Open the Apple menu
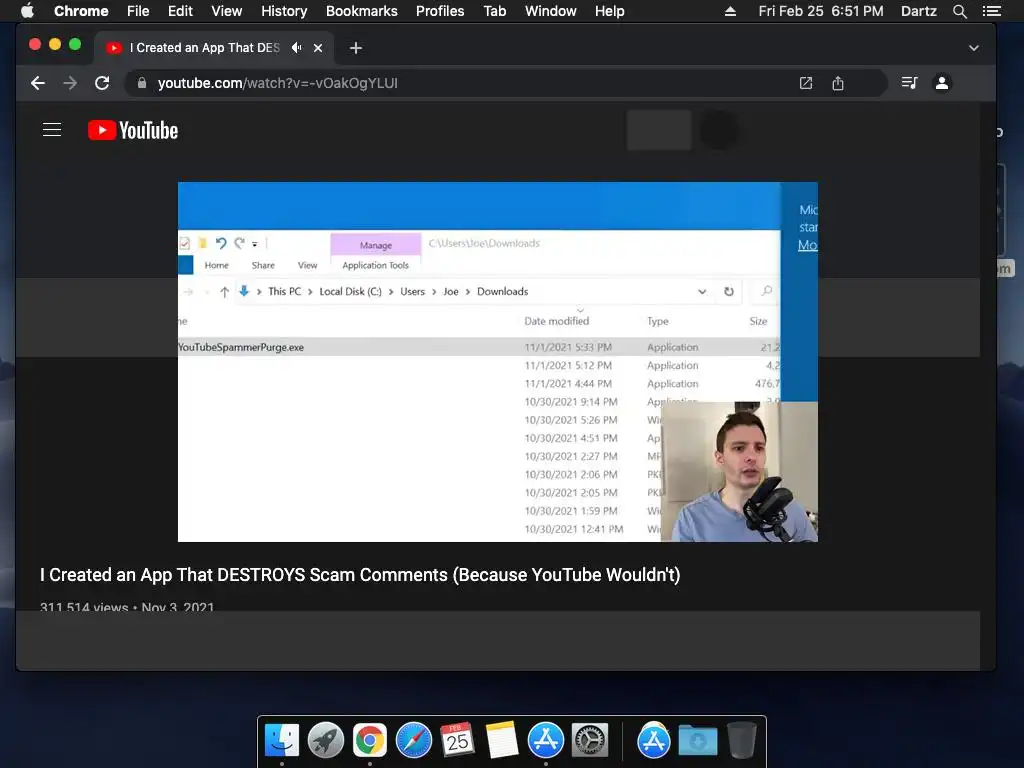Viewport: 1024px width, 768px height. (27, 11)
